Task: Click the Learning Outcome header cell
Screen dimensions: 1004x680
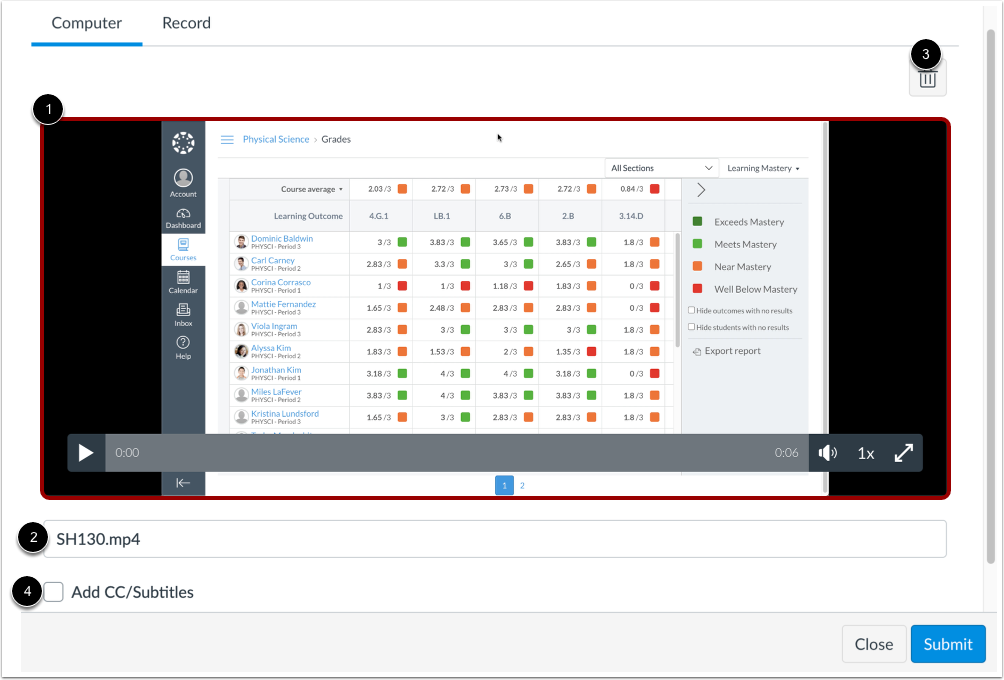Action: 289,216
